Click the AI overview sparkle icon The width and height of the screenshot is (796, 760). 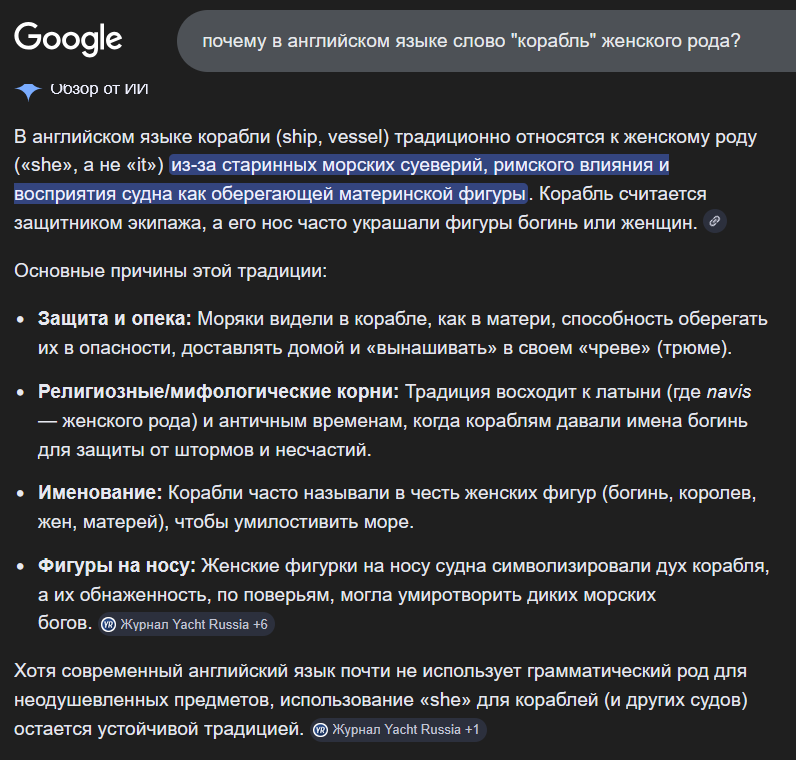pos(28,91)
